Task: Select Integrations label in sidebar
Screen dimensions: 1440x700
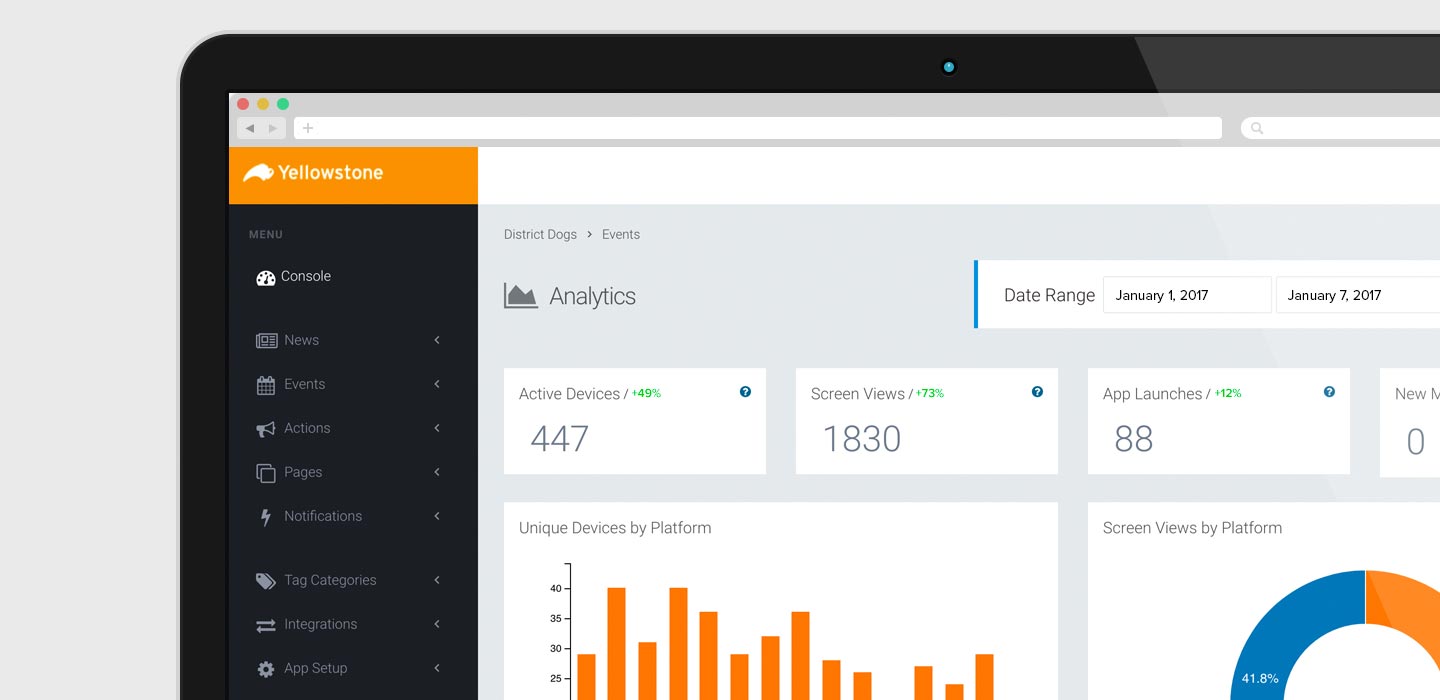Action: [320, 624]
